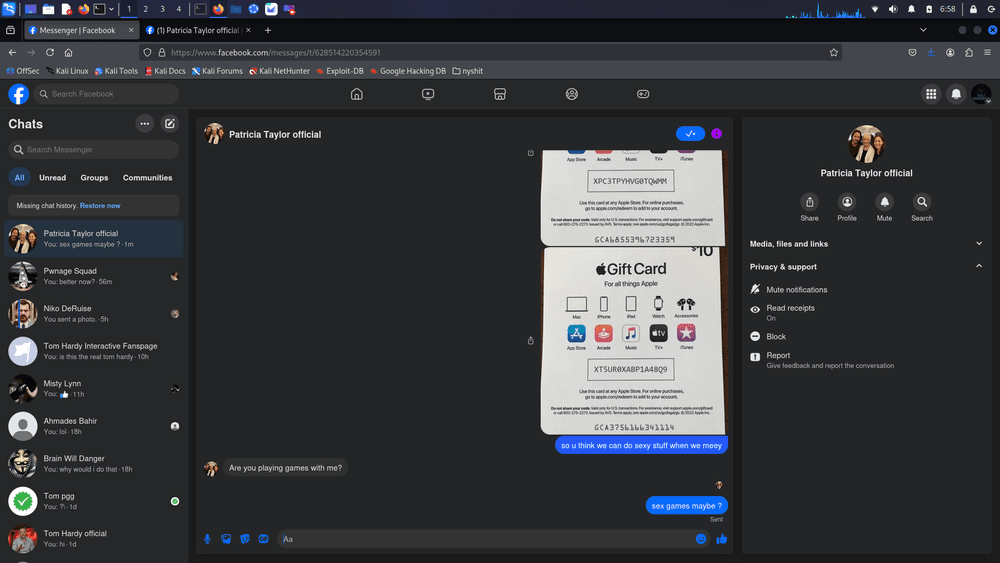Image resolution: width=1000 pixels, height=563 pixels.
Task: Send a thumbs-up like
Action: point(722,539)
